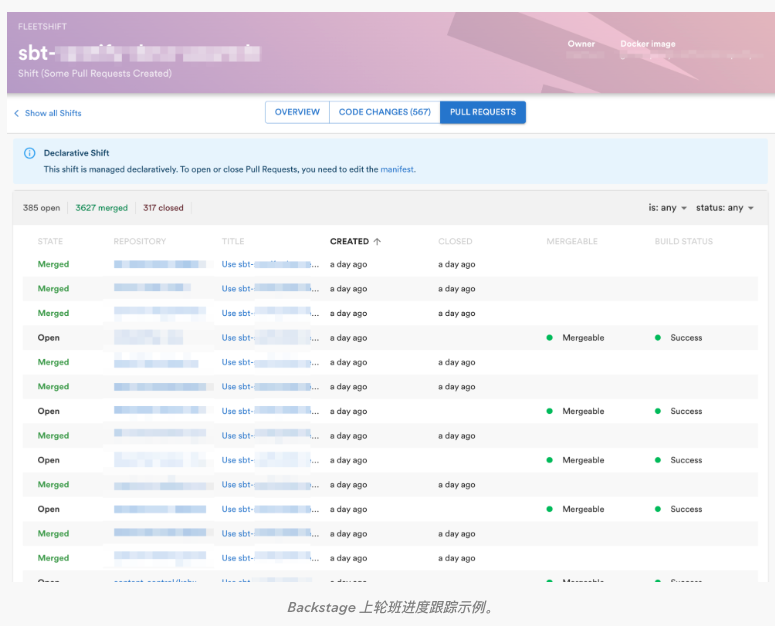The height and width of the screenshot is (626, 775).
Task: Click the first Open row's Success status
Action: click(x=678, y=338)
